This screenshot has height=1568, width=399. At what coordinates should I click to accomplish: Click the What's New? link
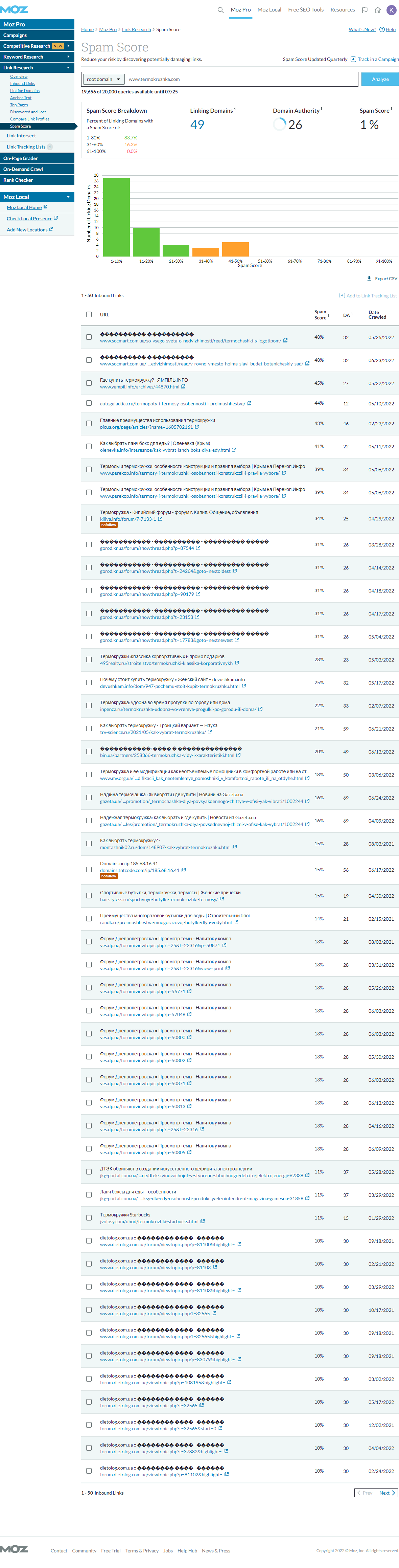point(362,29)
